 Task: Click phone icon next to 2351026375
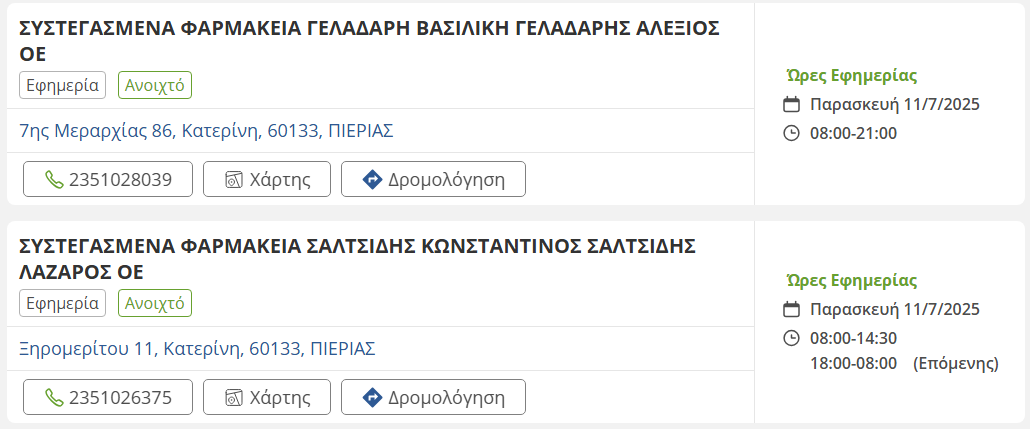[54, 398]
